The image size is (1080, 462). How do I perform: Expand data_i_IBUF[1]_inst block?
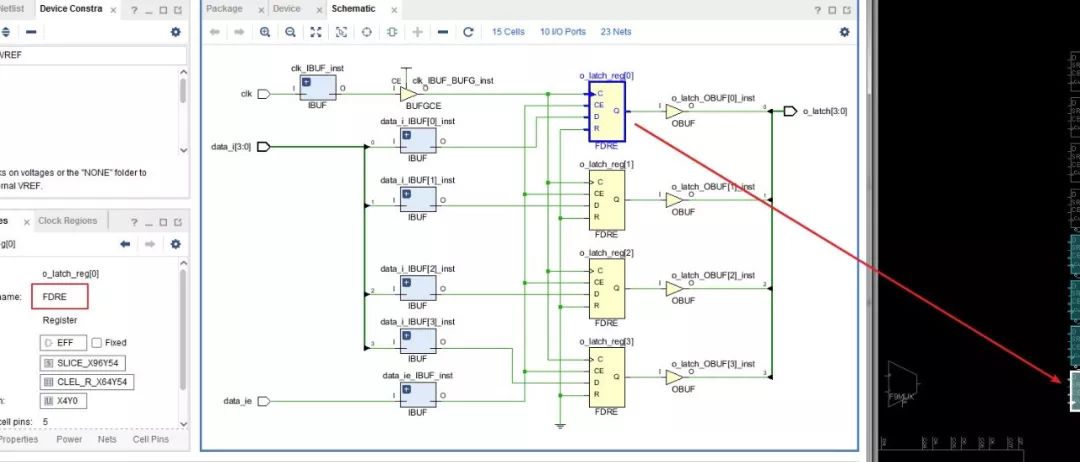coord(406,193)
